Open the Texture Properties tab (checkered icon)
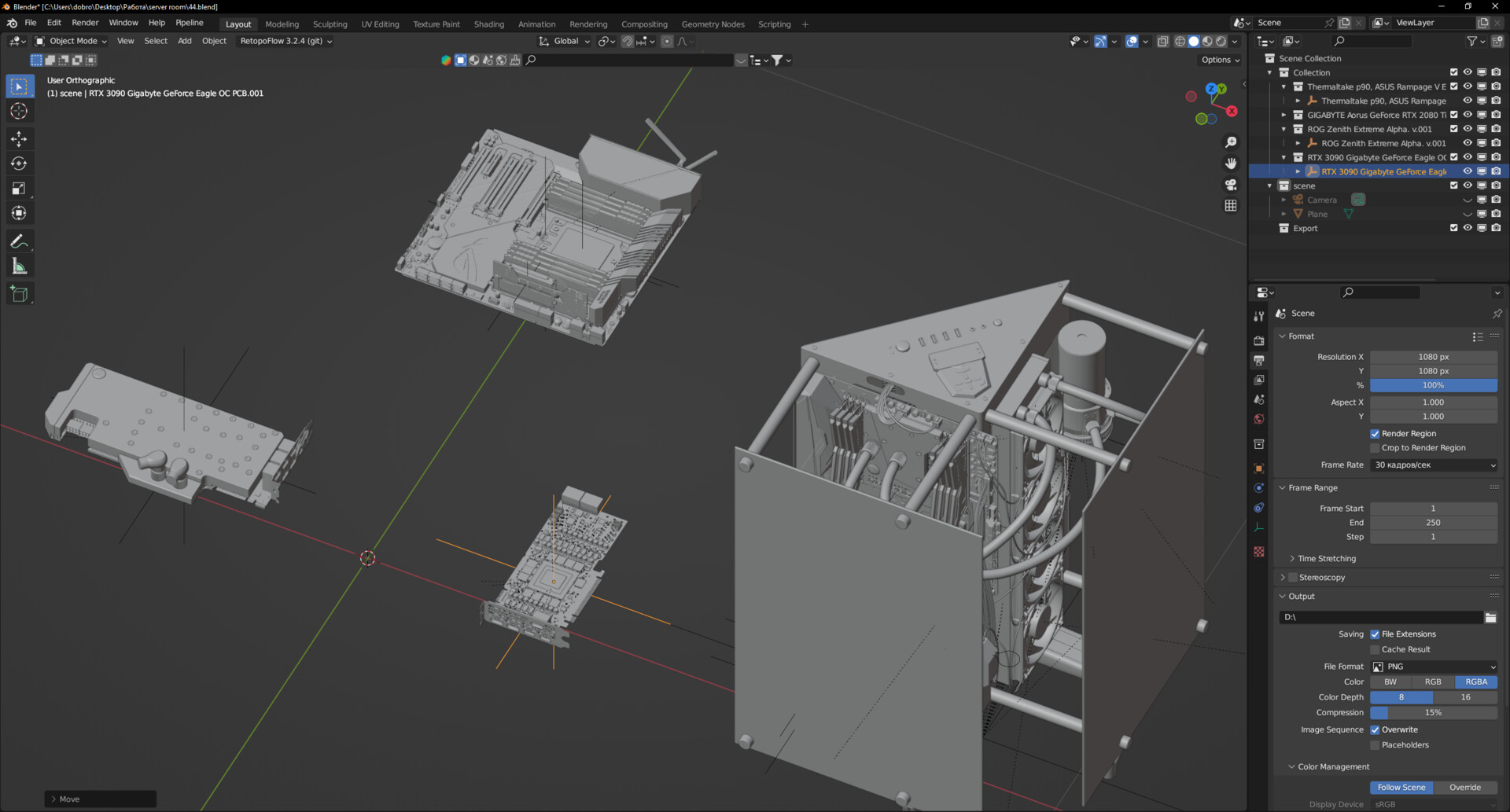 1258,552
